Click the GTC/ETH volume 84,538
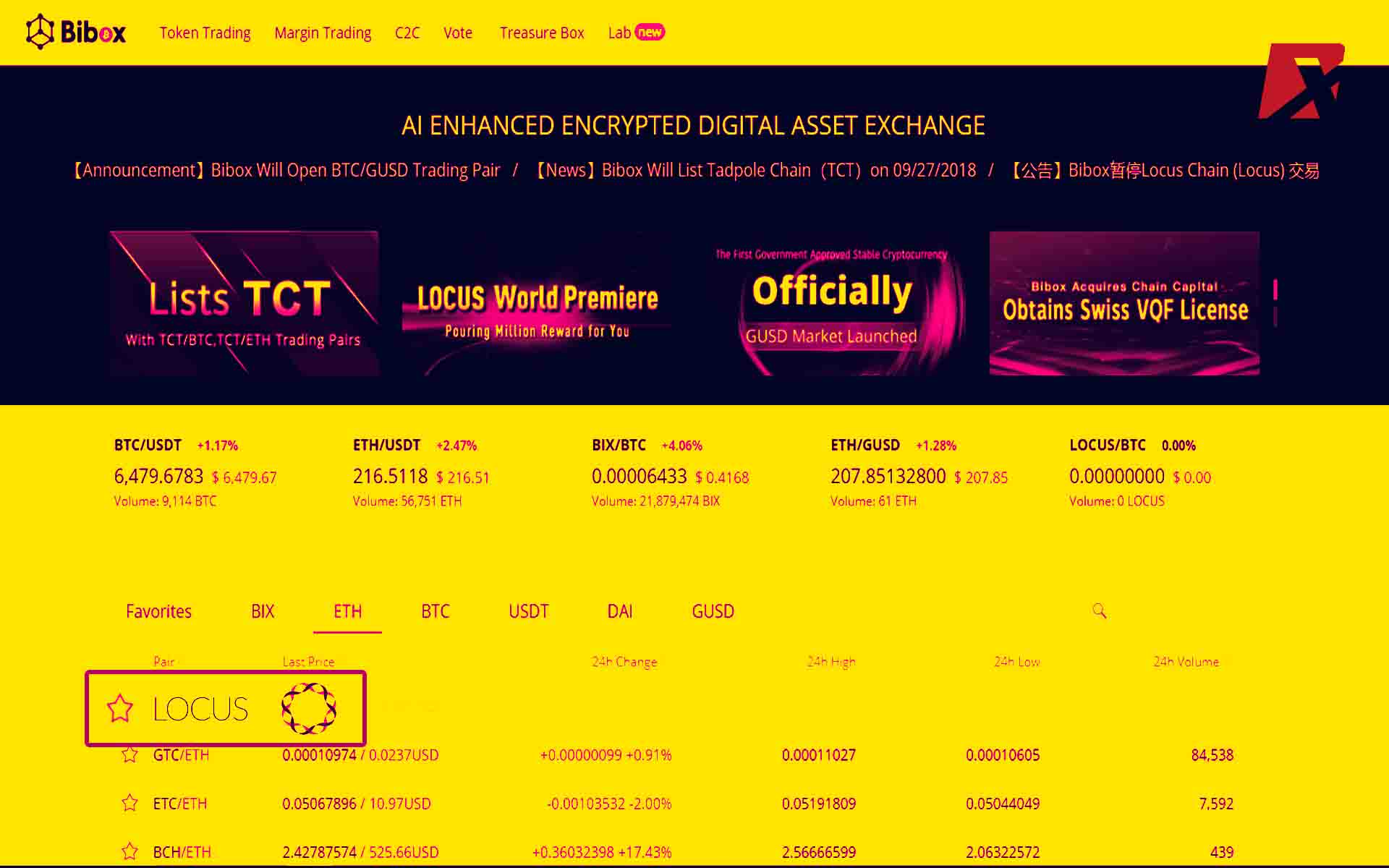Viewport: 1389px width, 868px height. (x=1212, y=755)
